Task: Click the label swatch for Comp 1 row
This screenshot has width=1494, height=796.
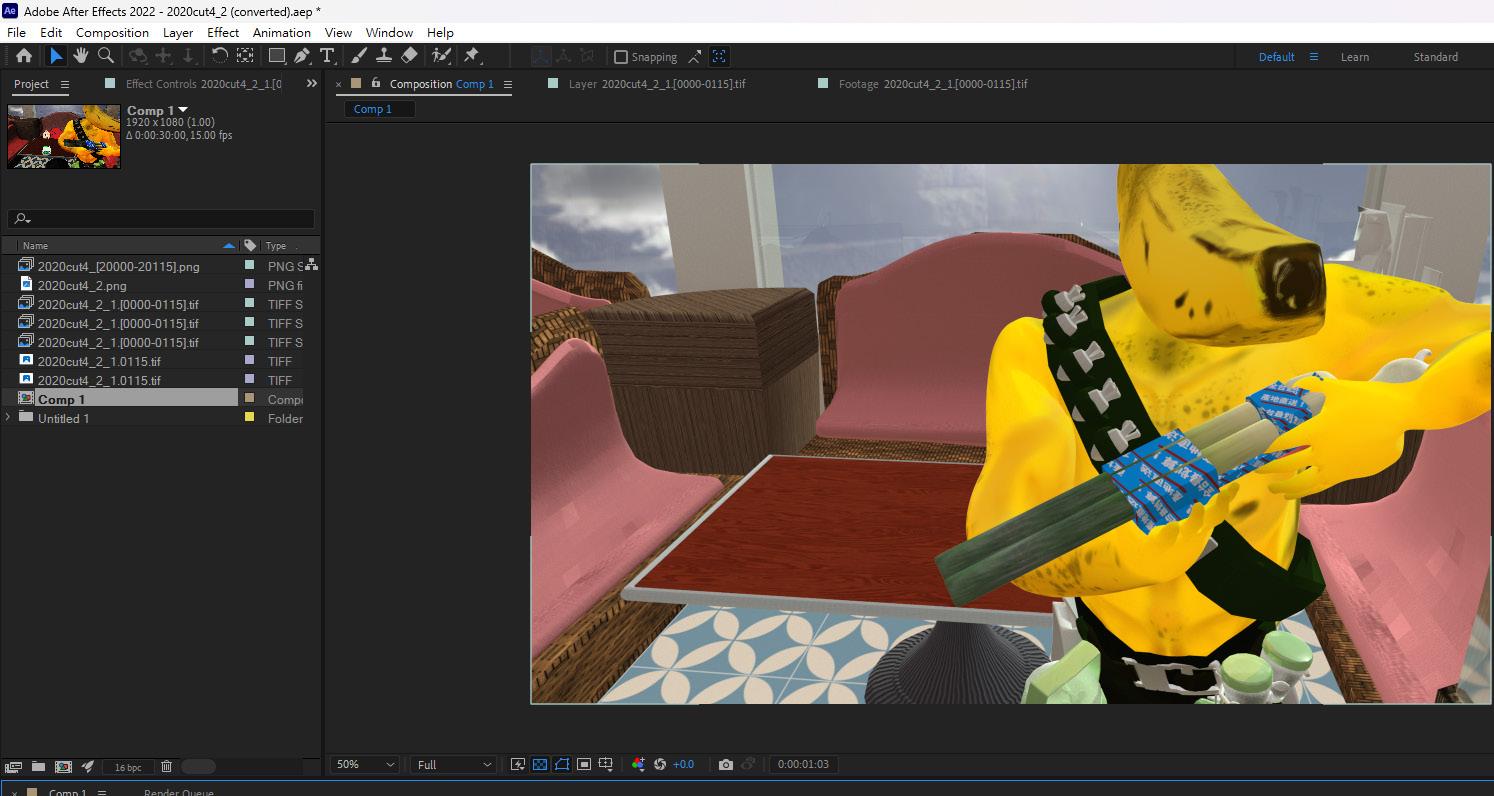Action: (250, 399)
